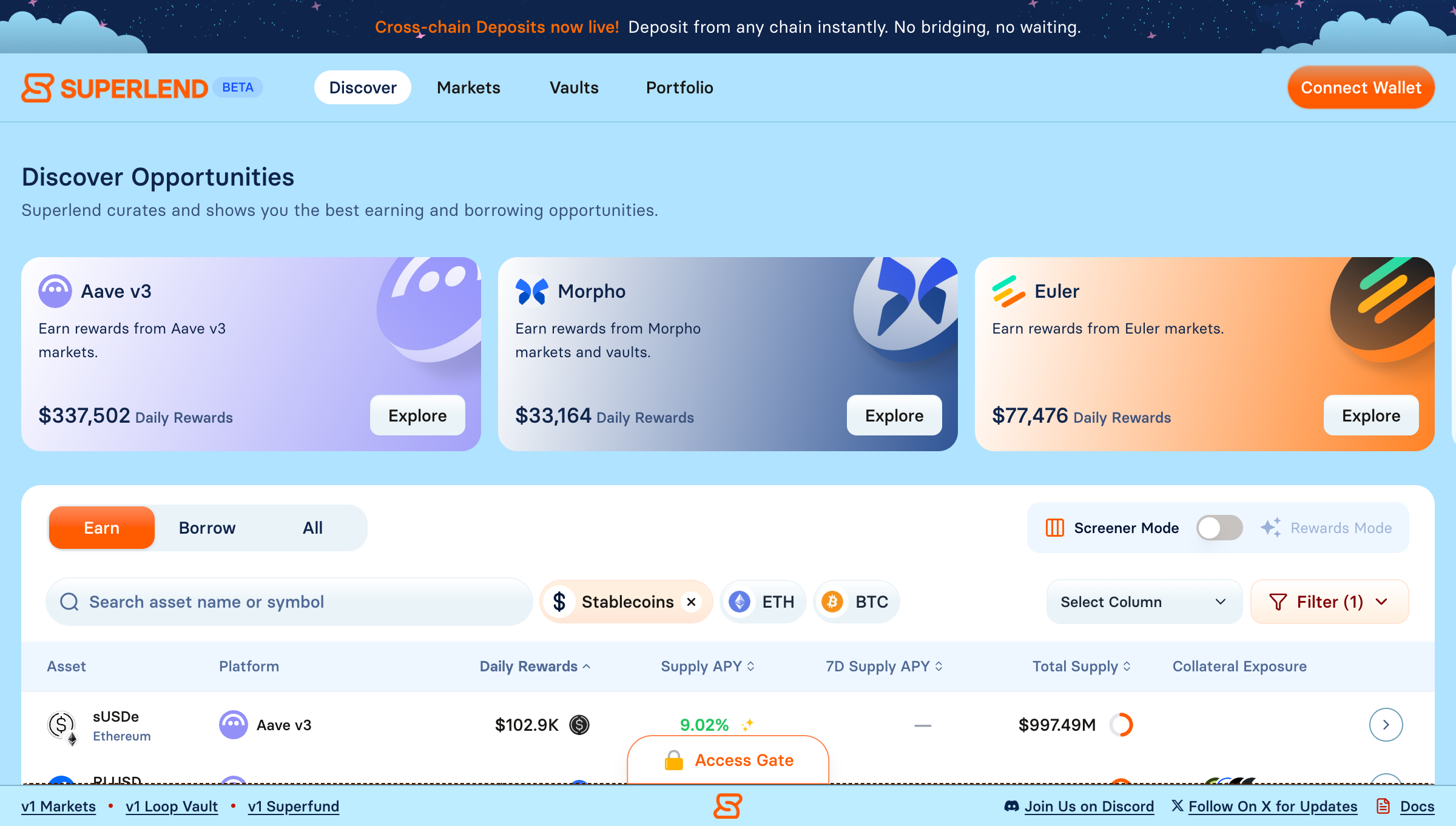
Task: Enable the ETH asset filter chip
Action: (x=763, y=602)
